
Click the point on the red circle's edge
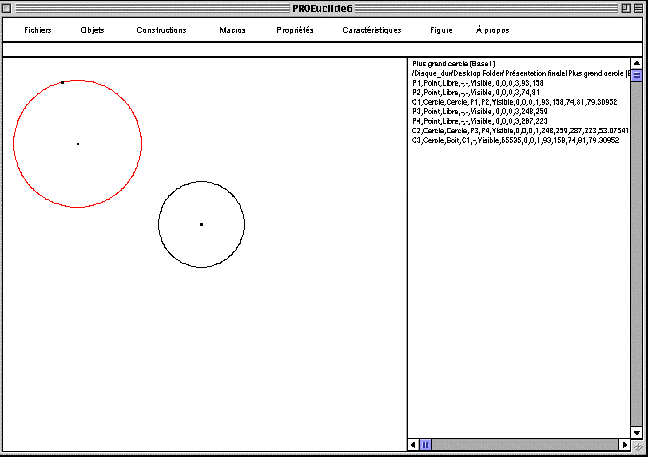pos(63,82)
